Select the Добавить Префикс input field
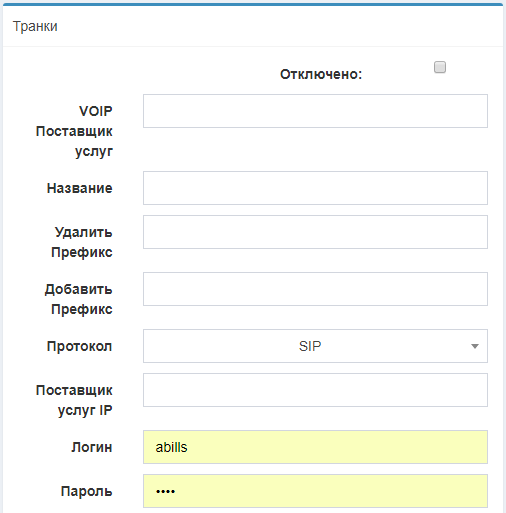The image size is (506, 513). point(315,289)
